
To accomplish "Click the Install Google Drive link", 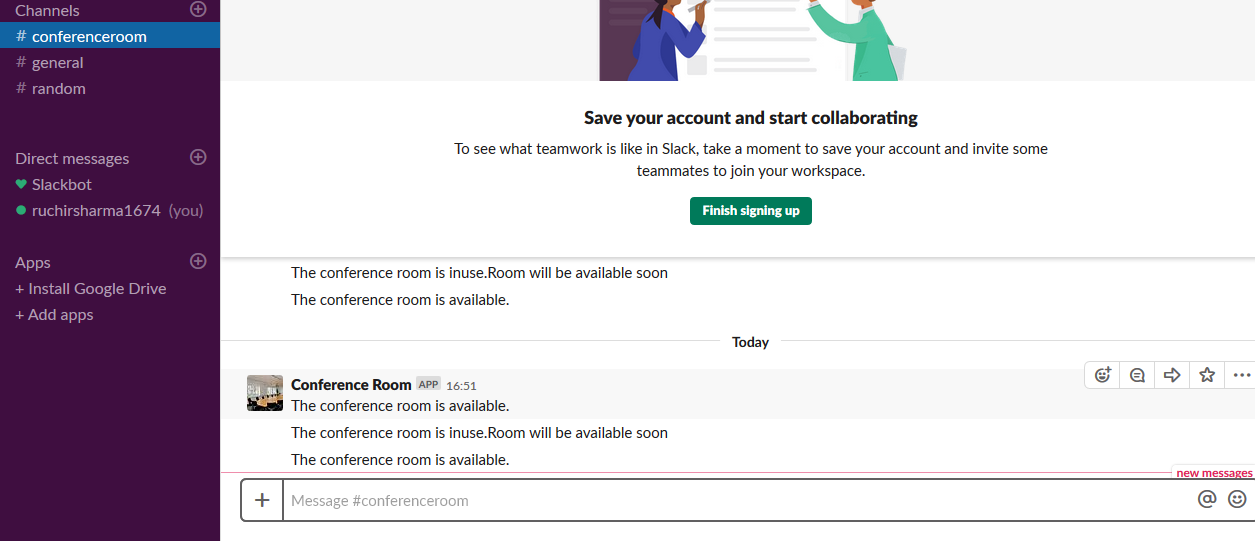I will point(91,288).
